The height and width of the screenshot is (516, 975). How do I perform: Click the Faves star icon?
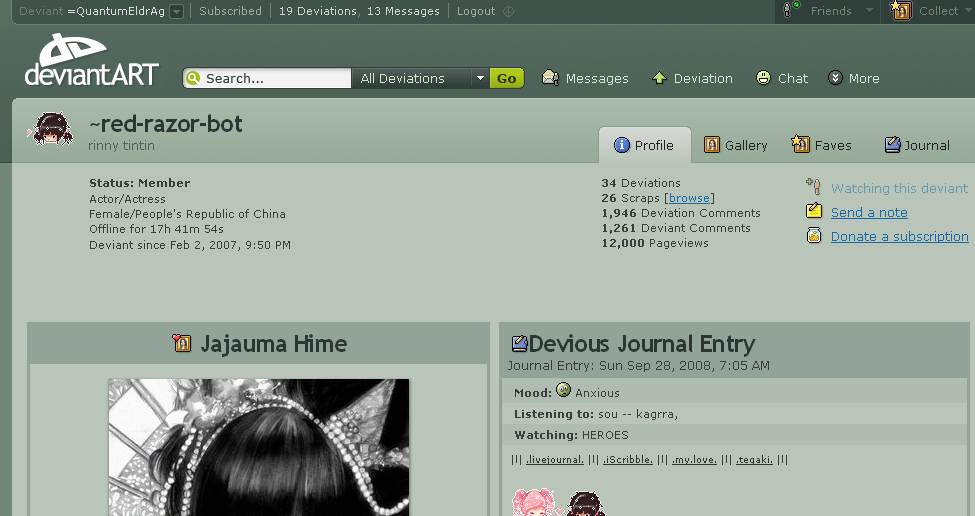pyautogui.click(x=800, y=144)
